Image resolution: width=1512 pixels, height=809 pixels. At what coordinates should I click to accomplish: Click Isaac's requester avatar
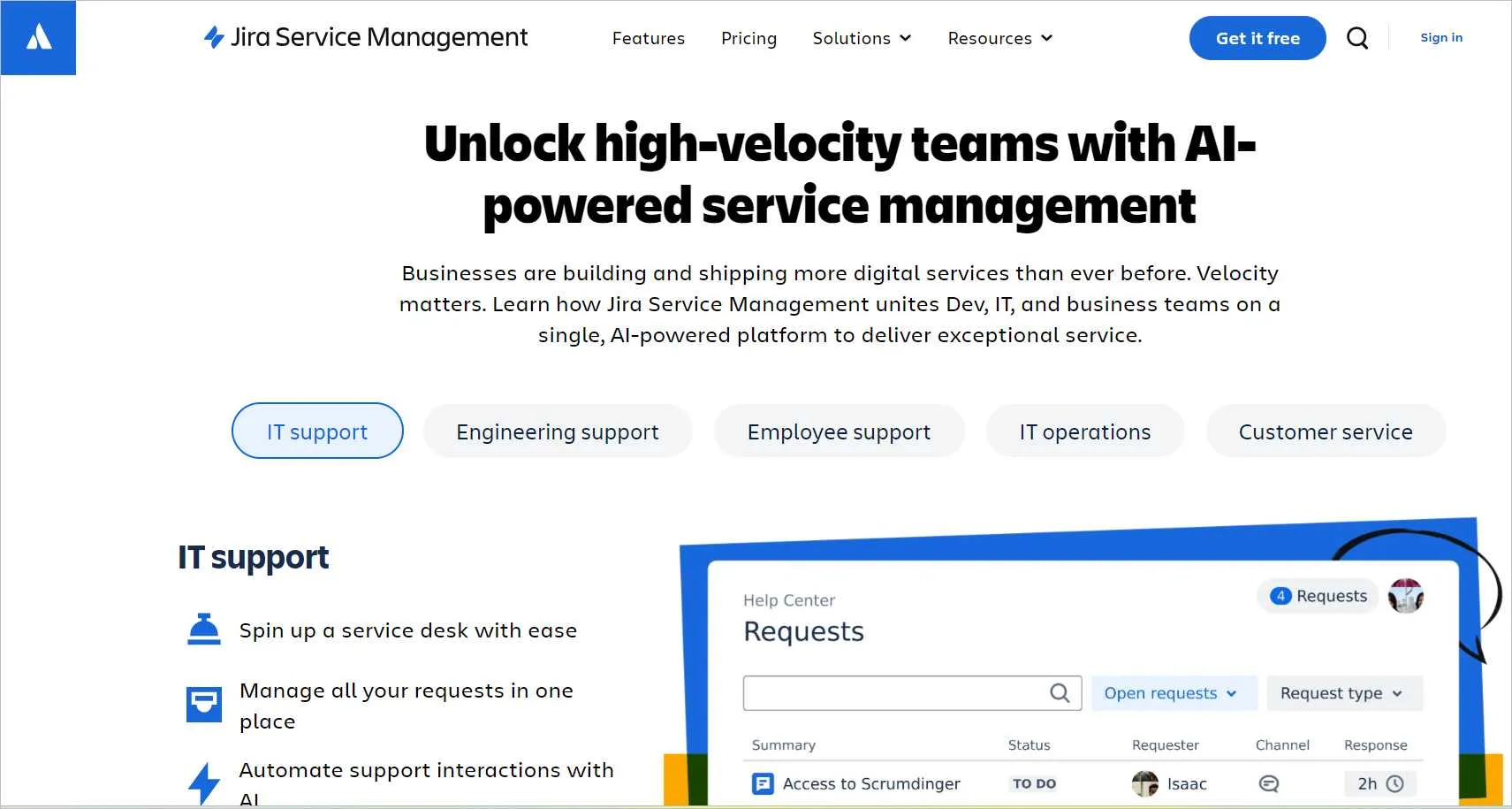(x=1145, y=783)
